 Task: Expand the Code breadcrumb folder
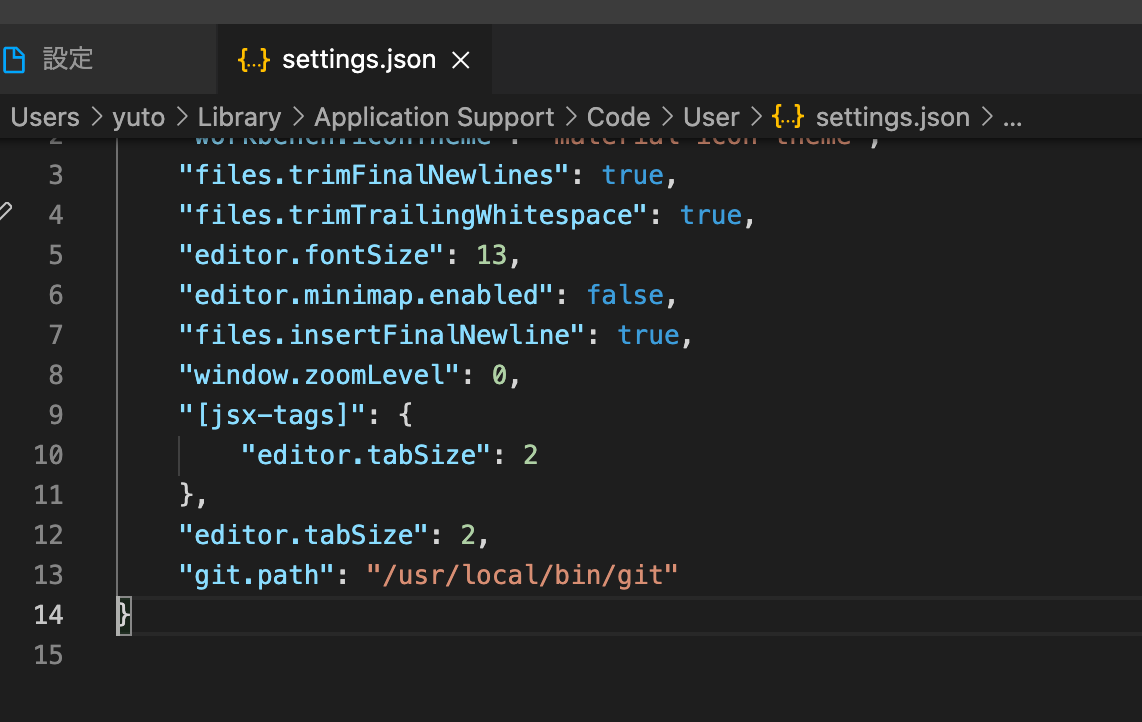point(618,117)
